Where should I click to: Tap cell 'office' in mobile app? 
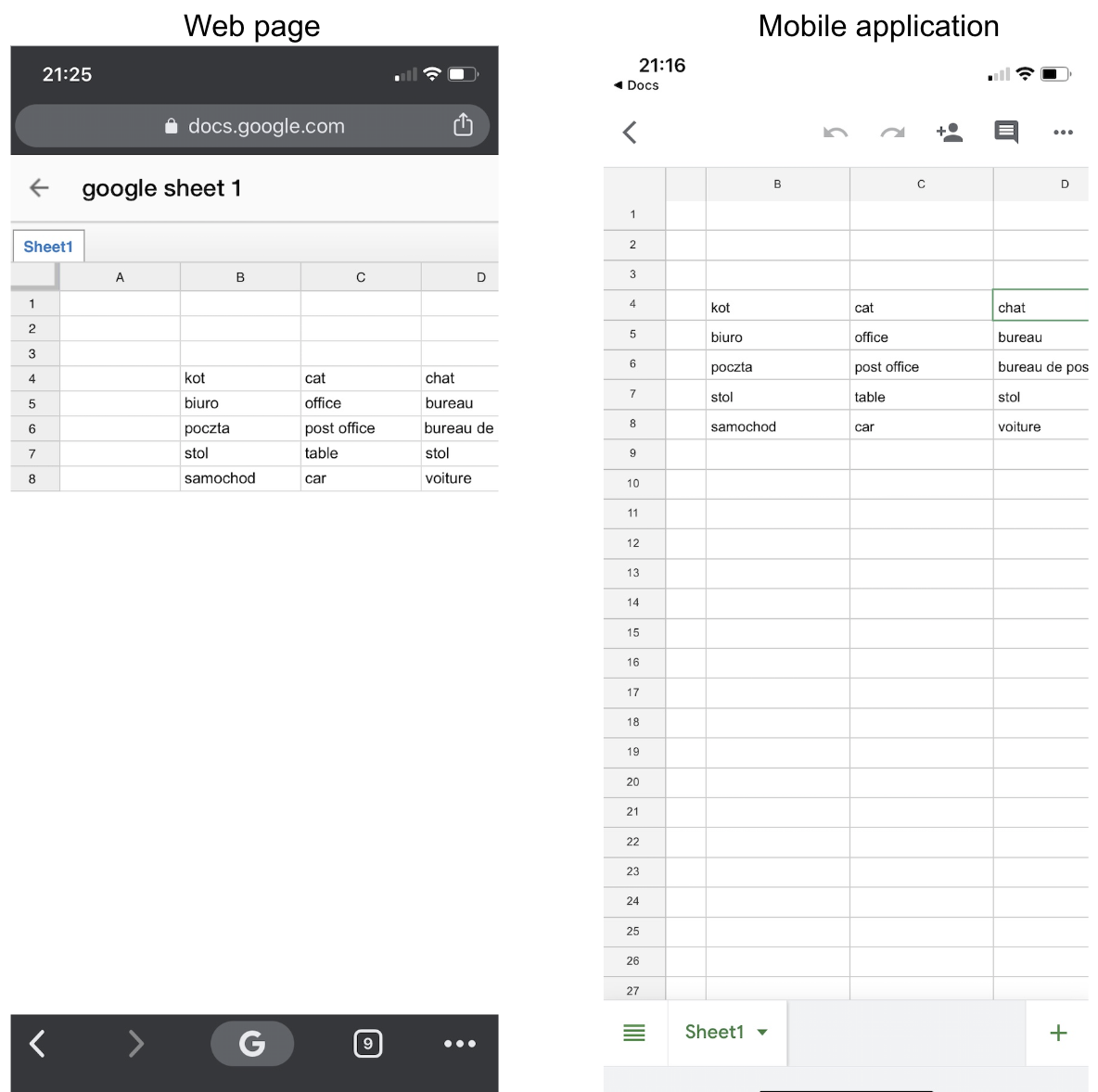[x=921, y=336]
